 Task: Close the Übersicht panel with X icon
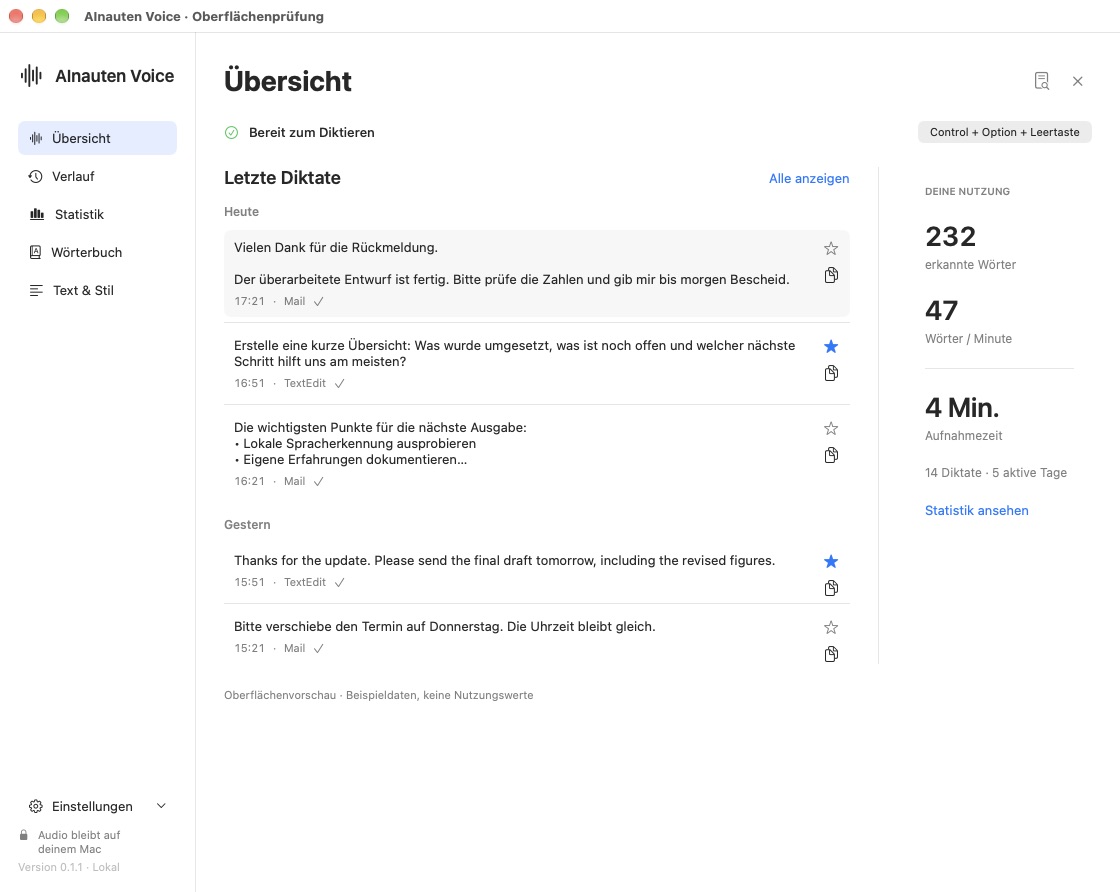(1077, 81)
